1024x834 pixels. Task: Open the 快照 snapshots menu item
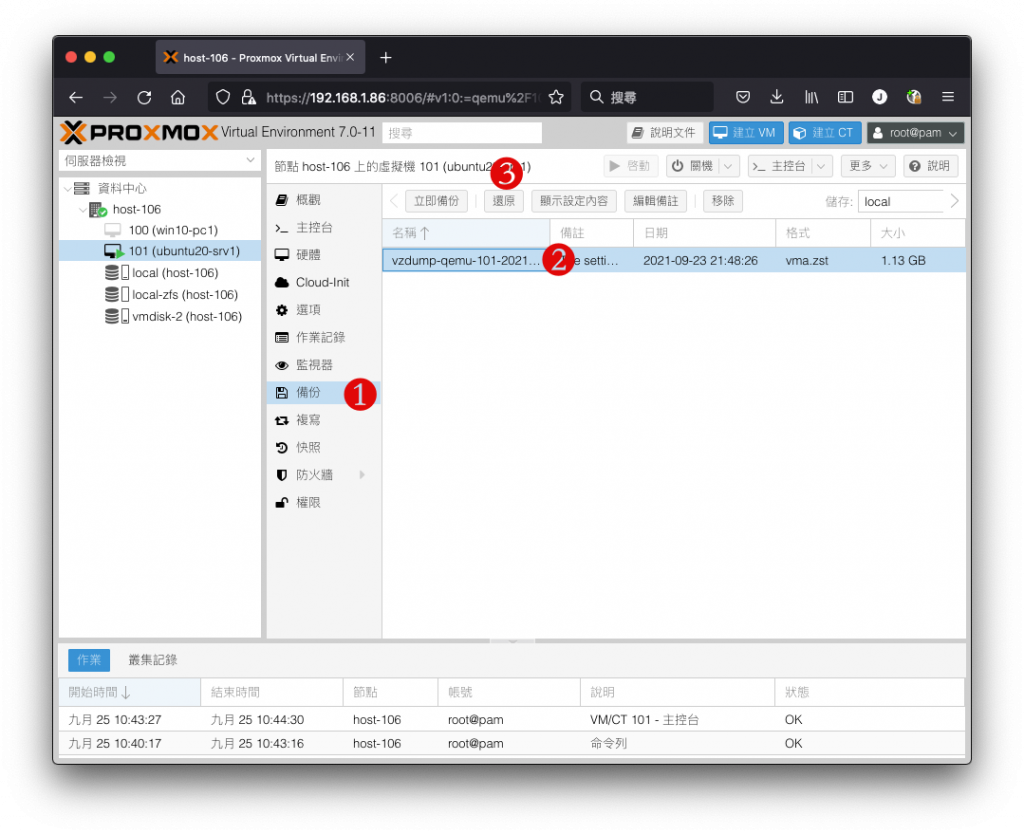pos(324,447)
